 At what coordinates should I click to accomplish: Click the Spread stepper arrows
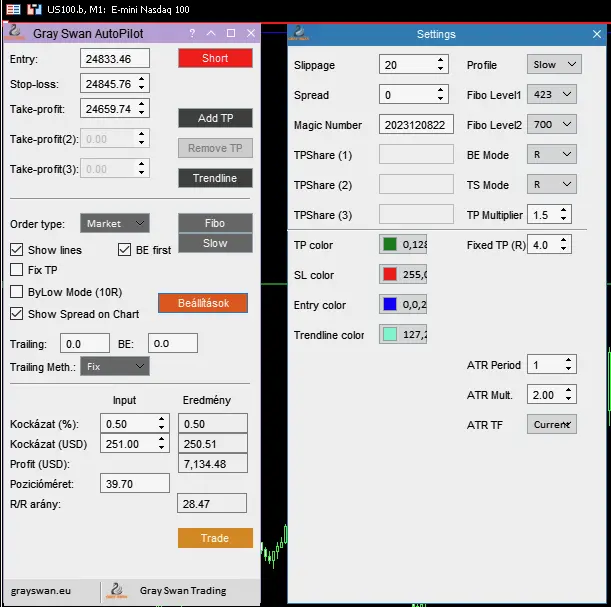(440, 95)
